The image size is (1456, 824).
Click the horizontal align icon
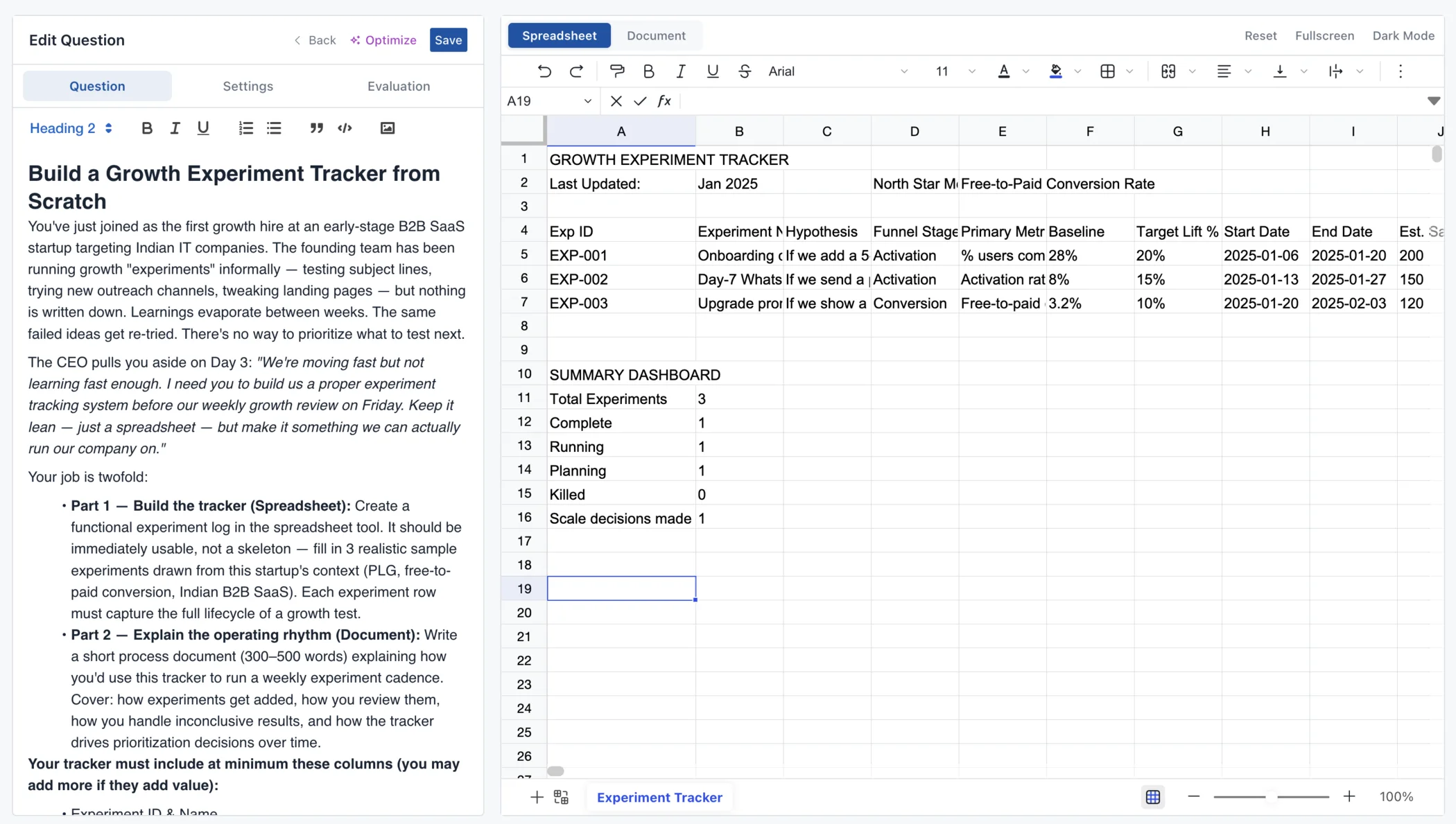1224,71
